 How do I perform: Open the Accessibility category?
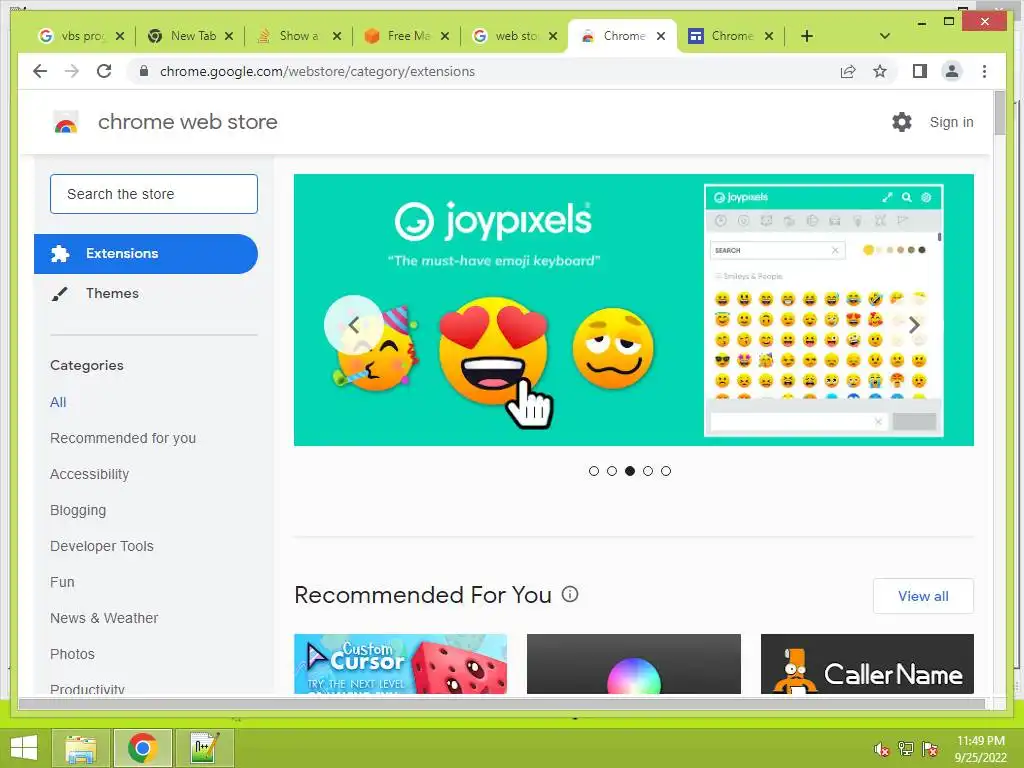pos(89,474)
